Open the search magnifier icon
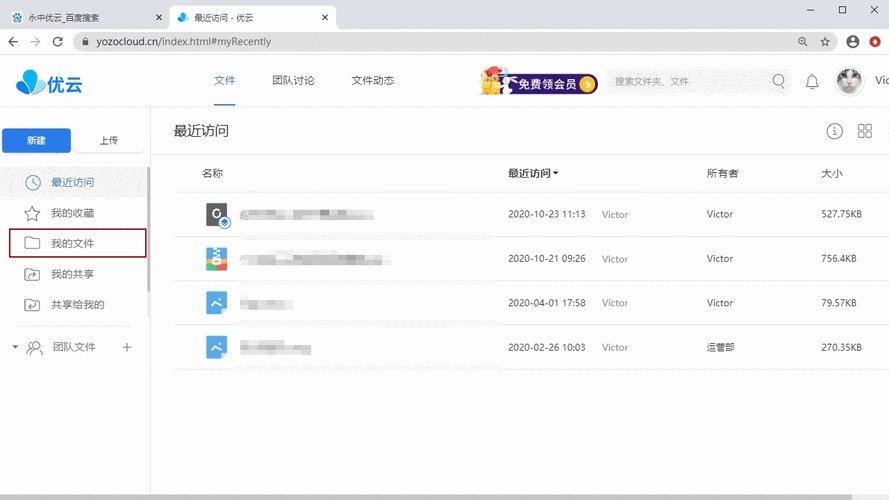This screenshot has height=500, width=889. [779, 82]
